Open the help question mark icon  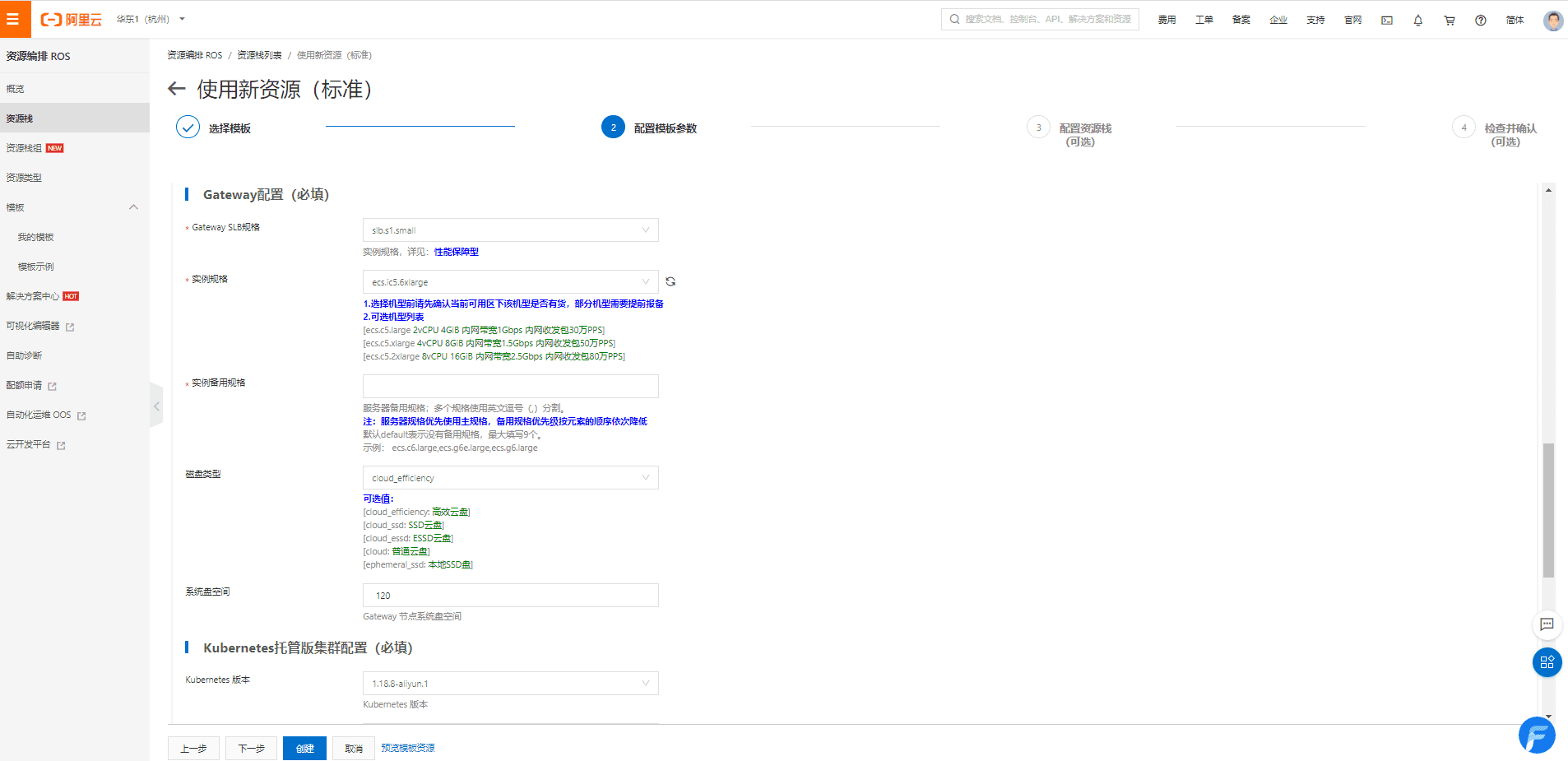coord(1481,20)
